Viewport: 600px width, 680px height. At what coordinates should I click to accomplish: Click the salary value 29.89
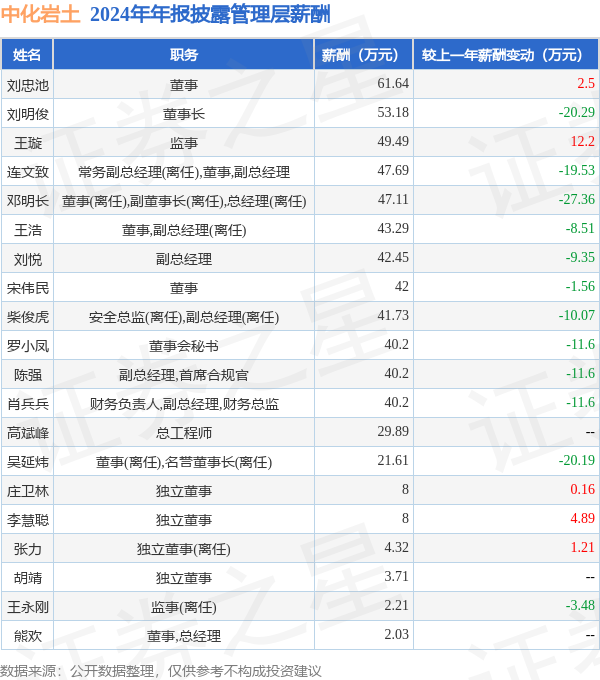393,432
